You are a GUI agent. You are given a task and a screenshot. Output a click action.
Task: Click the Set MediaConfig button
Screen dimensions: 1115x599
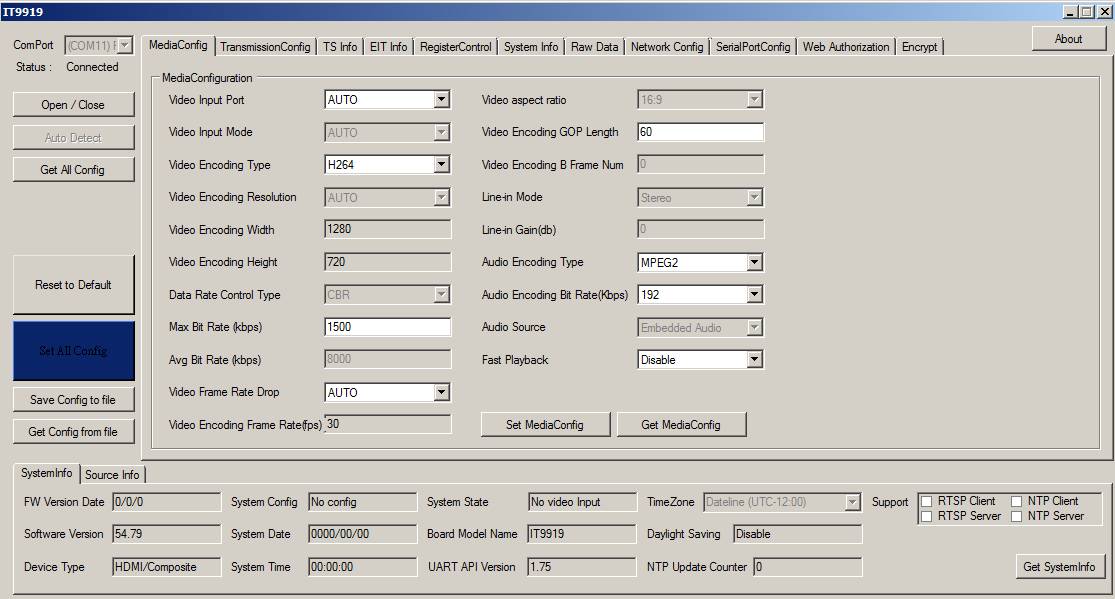pos(544,425)
